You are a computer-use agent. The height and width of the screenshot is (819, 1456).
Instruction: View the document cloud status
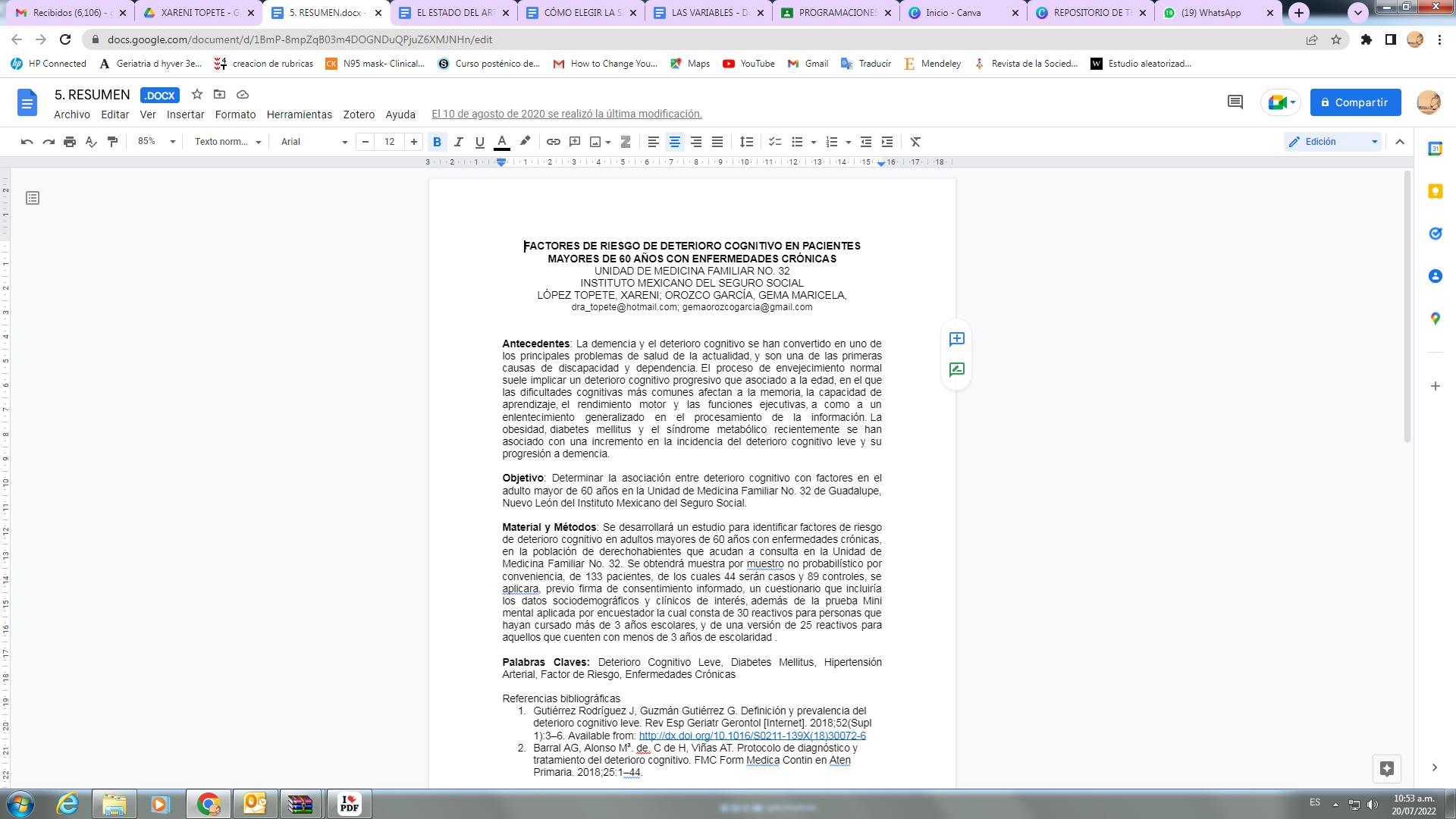pyautogui.click(x=243, y=95)
